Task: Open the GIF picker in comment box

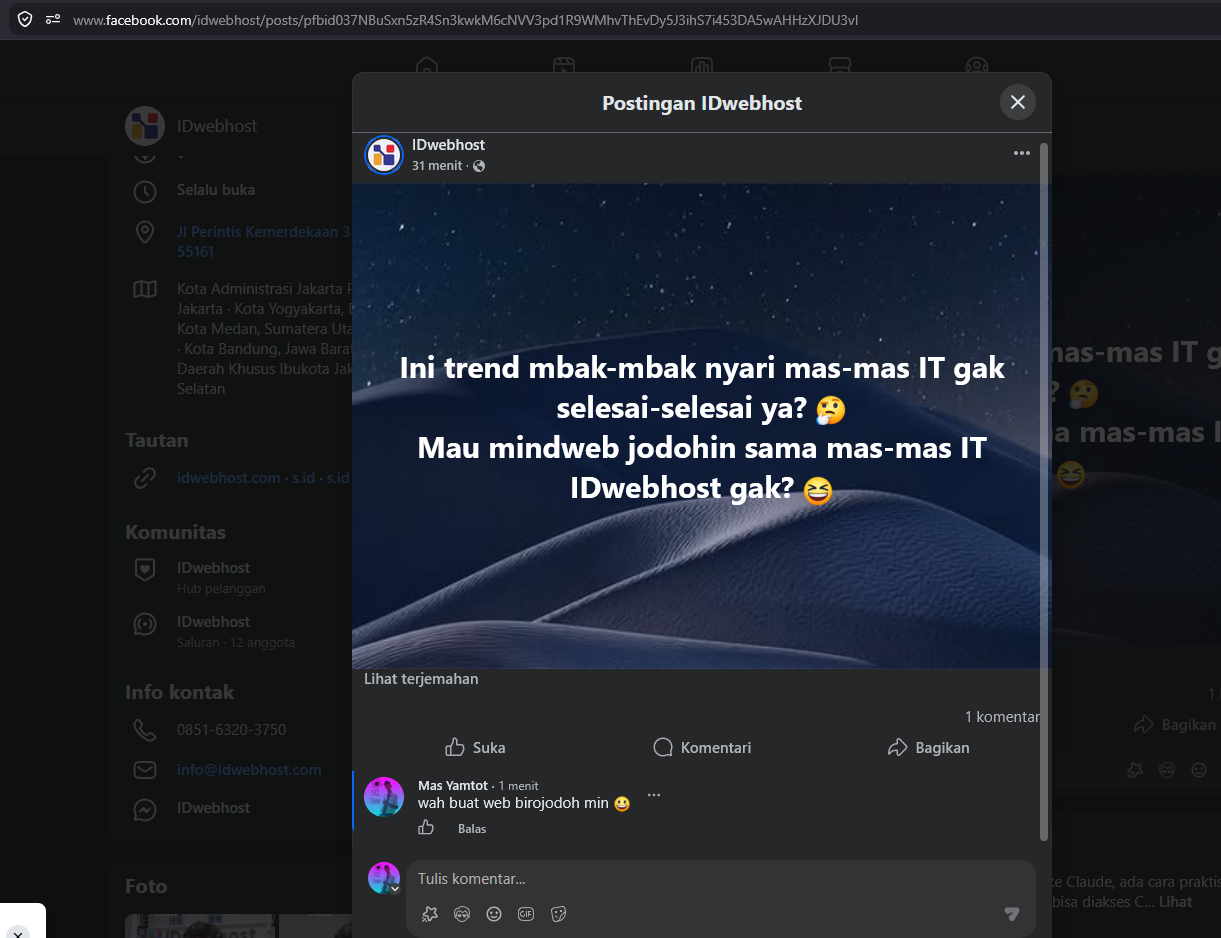Action: 526,913
